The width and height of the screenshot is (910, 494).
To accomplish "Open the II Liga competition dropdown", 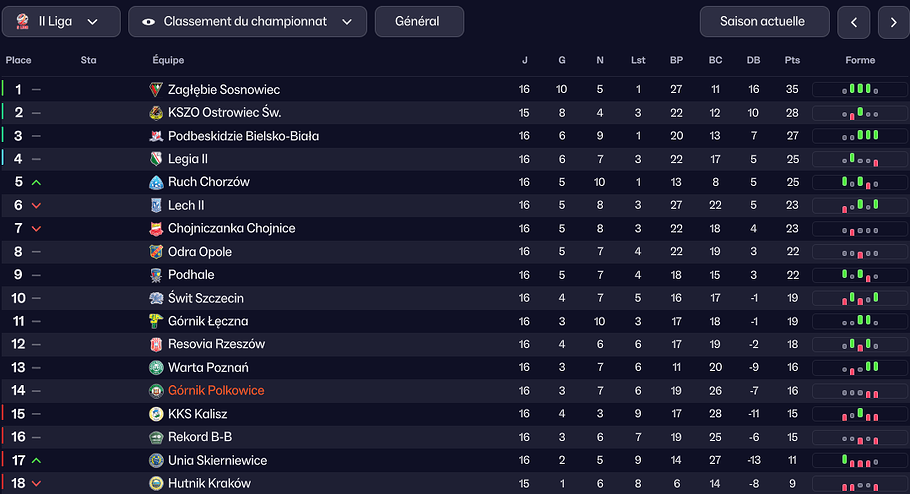I will coord(62,21).
